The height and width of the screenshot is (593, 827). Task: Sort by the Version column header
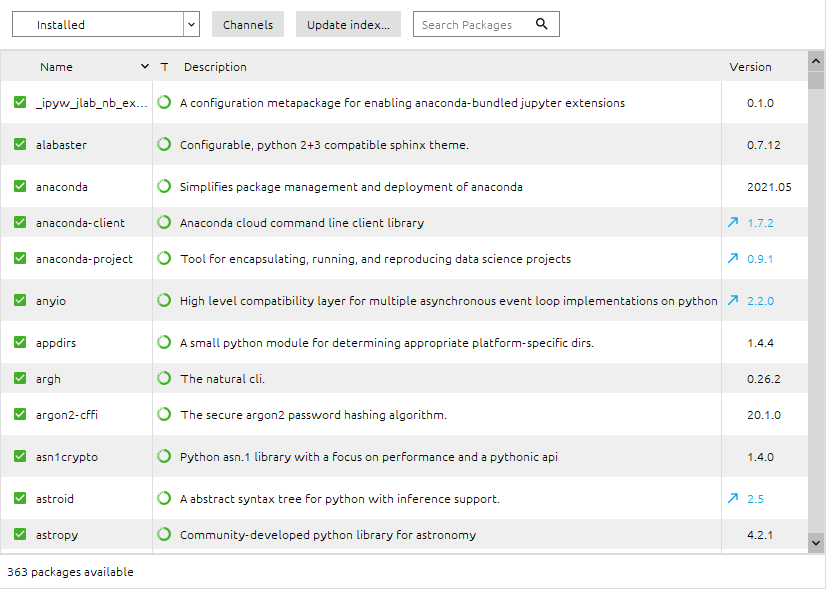750,67
